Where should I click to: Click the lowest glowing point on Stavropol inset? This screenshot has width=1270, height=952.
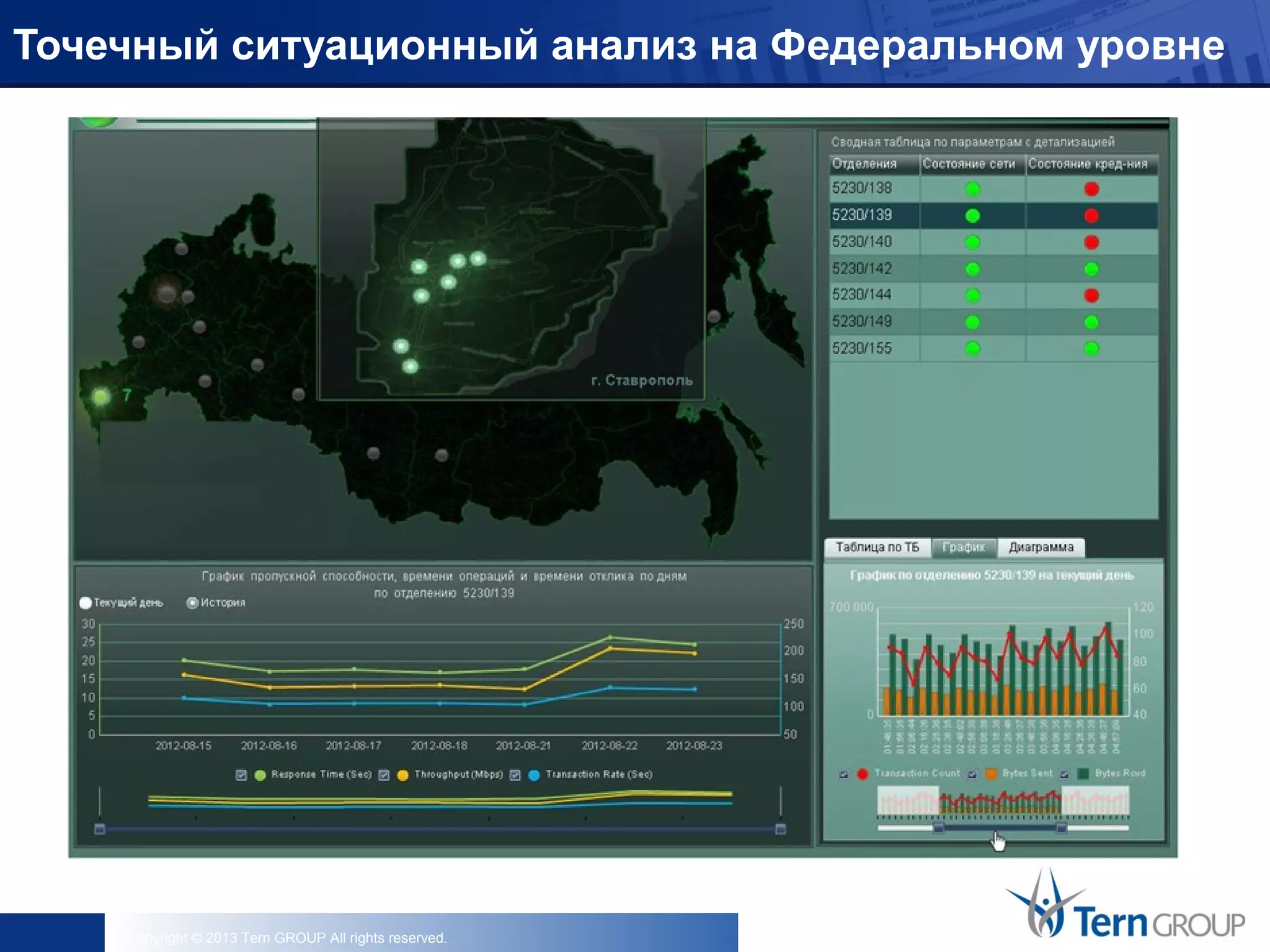pyautogui.click(x=410, y=367)
